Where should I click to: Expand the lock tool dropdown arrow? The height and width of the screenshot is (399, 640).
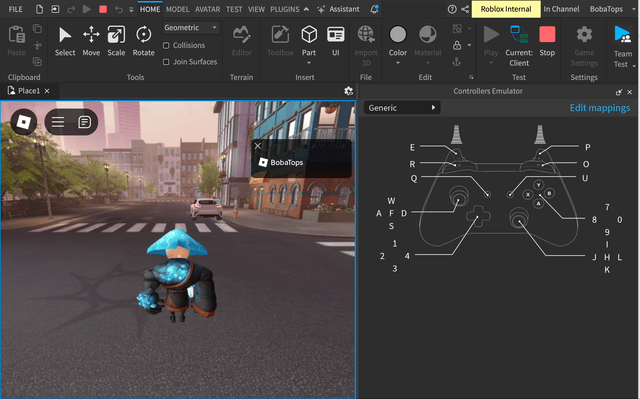point(469,45)
